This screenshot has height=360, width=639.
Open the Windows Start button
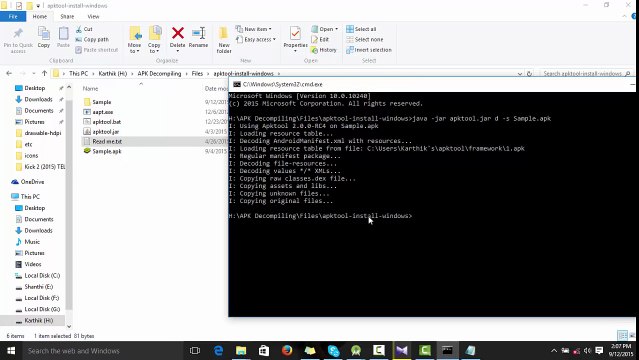(11, 351)
